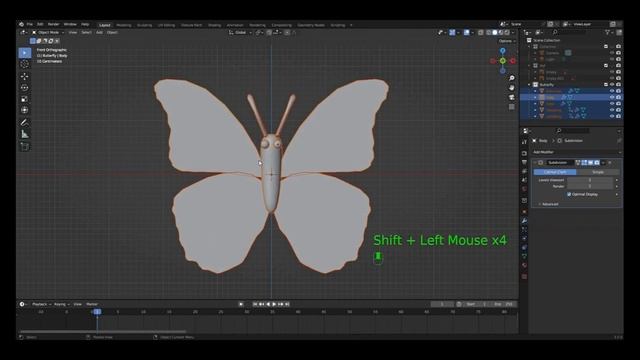Toggle snapping magnet in viewport header
This screenshot has height=360, width=640.
[269, 32]
